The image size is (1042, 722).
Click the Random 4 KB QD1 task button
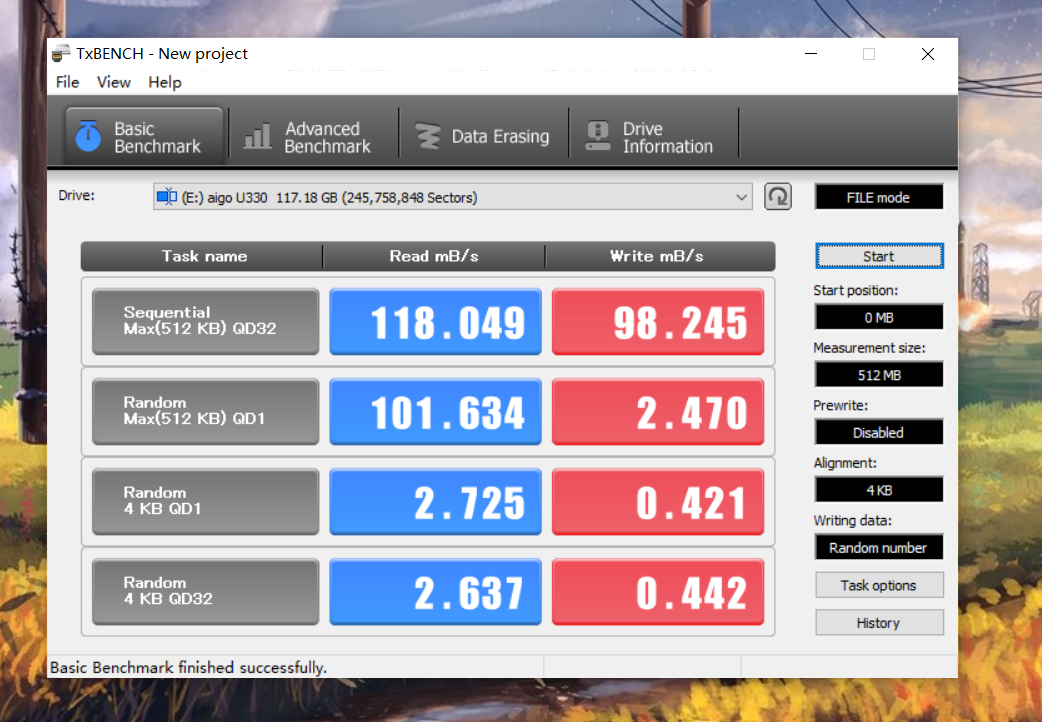tap(205, 501)
